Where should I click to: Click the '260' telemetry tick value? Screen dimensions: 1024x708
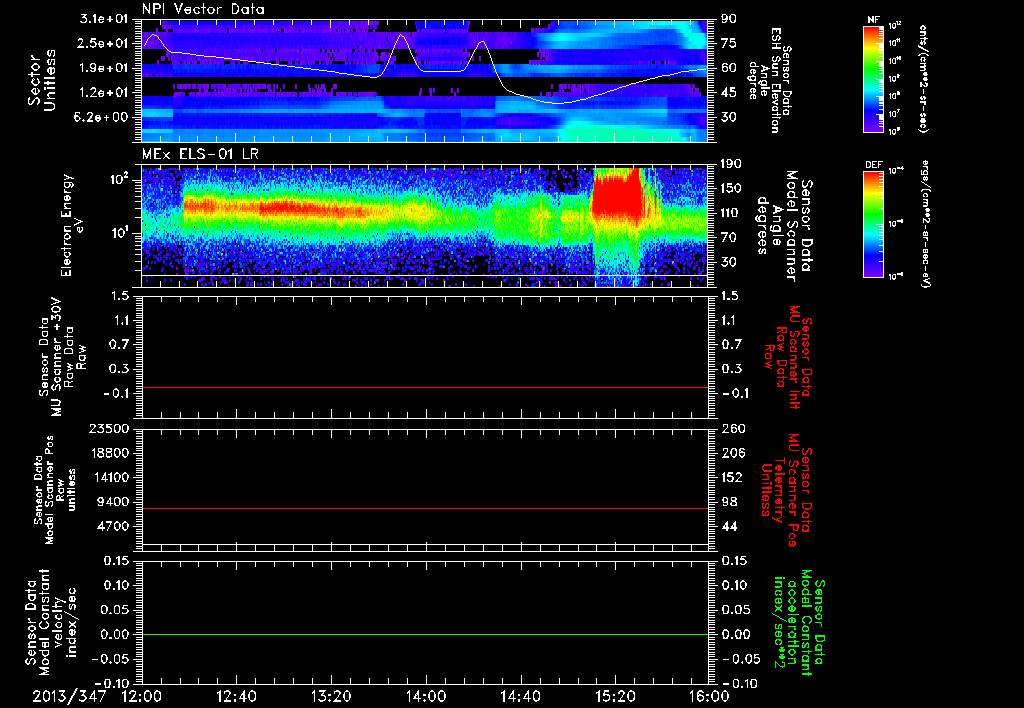[733, 429]
